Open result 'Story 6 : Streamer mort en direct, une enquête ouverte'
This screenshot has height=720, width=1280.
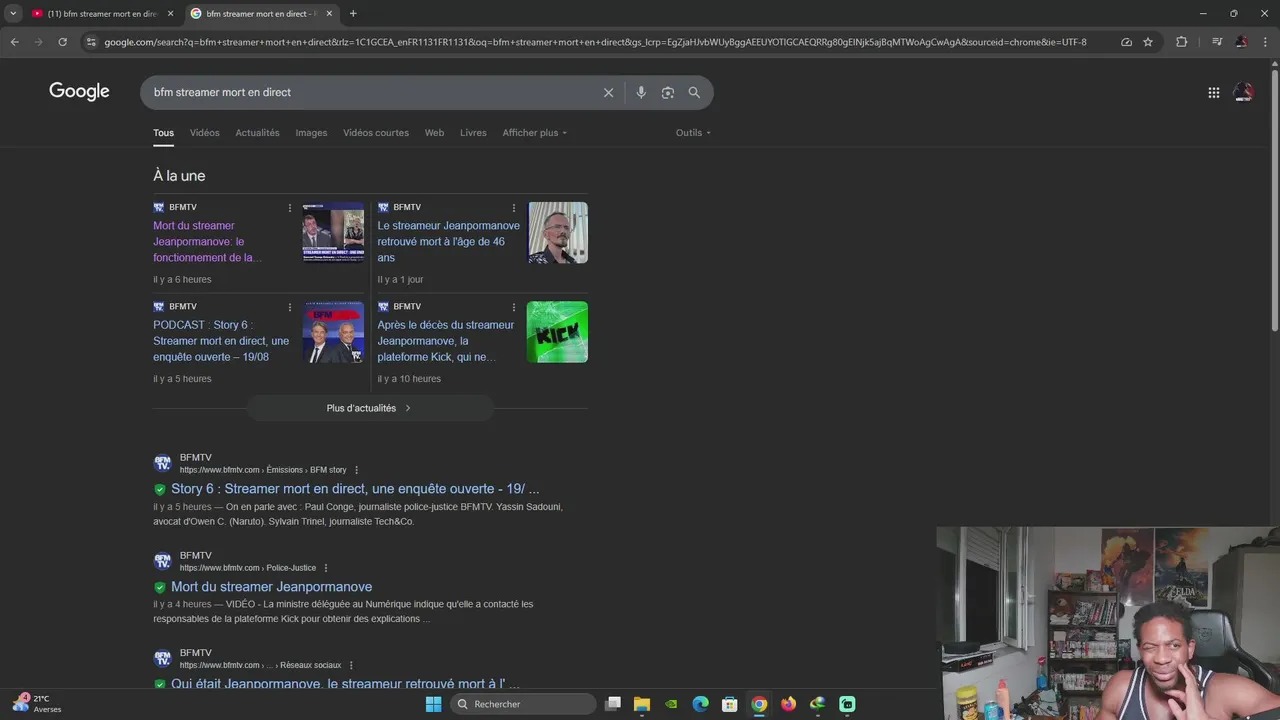[x=355, y=489]
